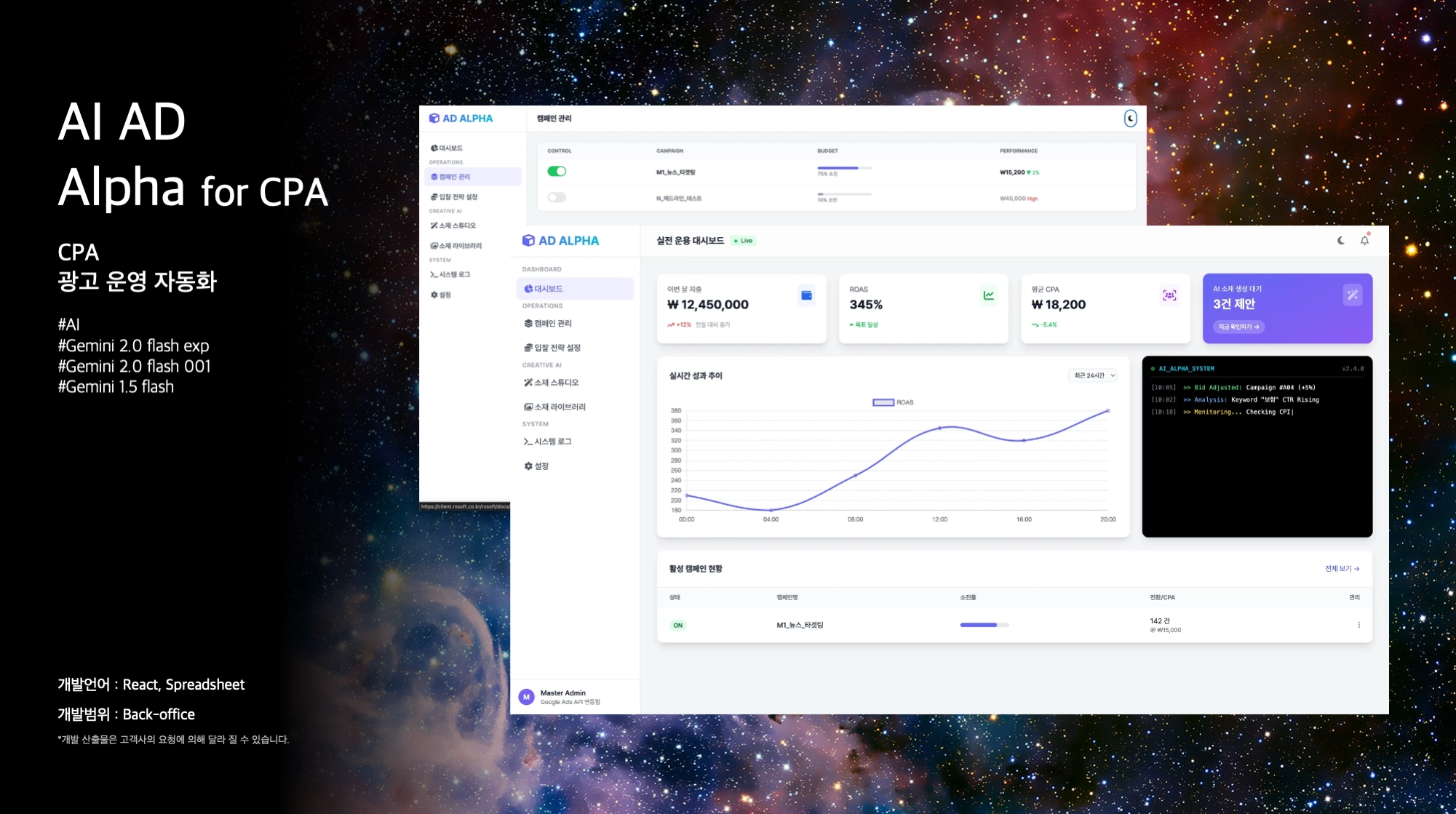Click the chart icon on ROAS card
This screenshot has width=1456, height=814.
988,295
